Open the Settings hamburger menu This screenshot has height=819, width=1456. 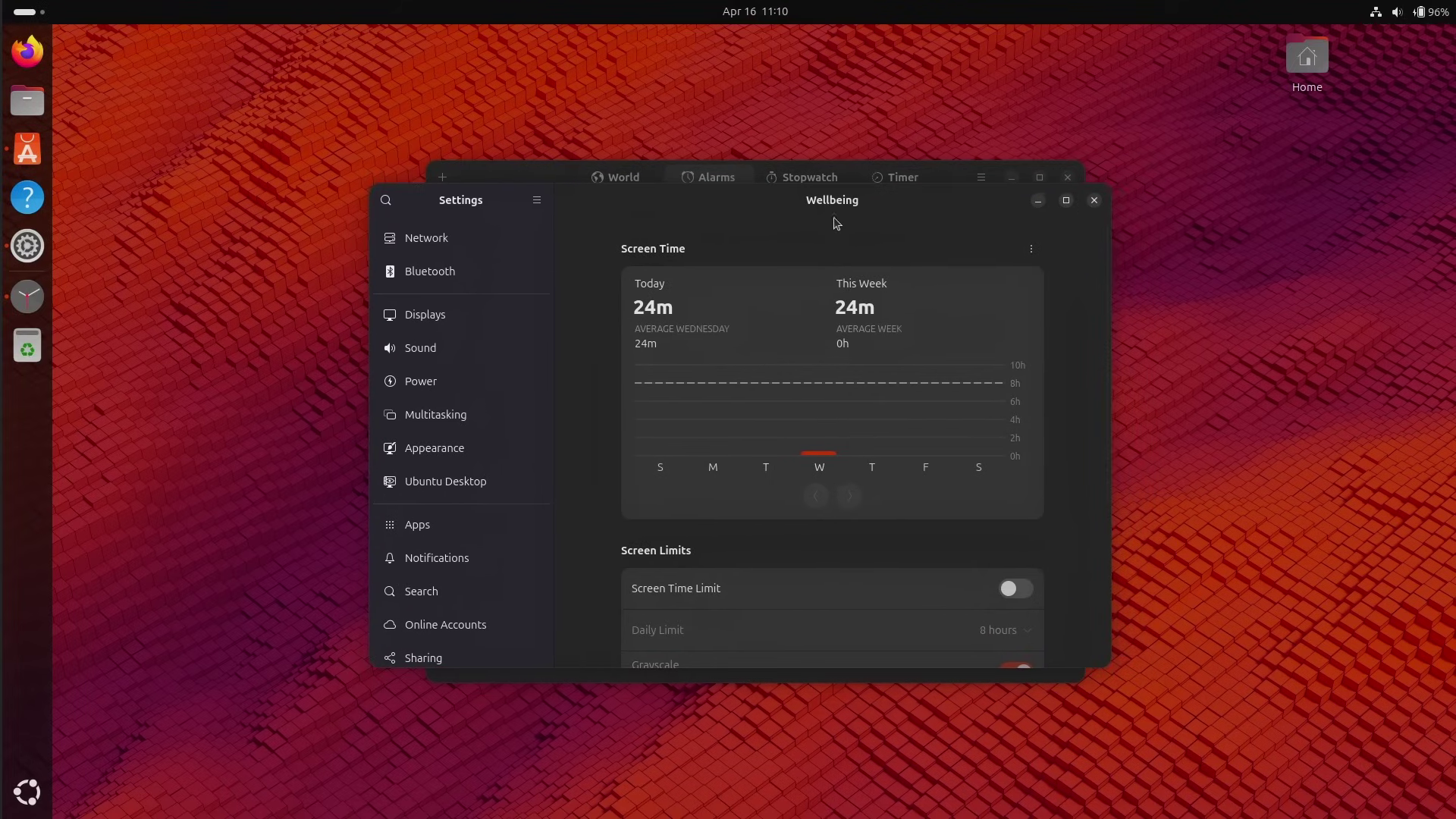coord(537,200)
